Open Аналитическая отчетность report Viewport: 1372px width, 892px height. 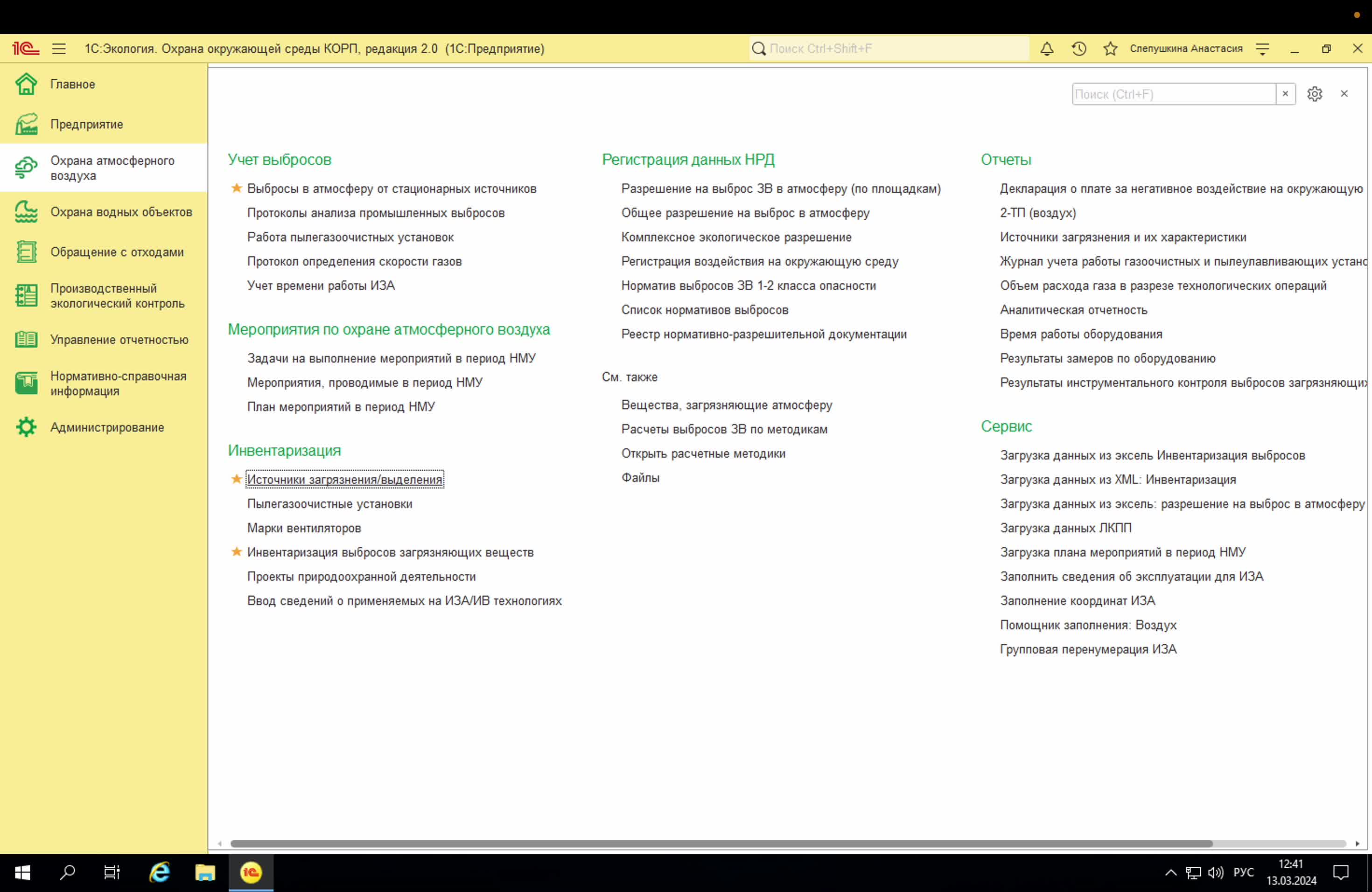tap(1073, 309)
